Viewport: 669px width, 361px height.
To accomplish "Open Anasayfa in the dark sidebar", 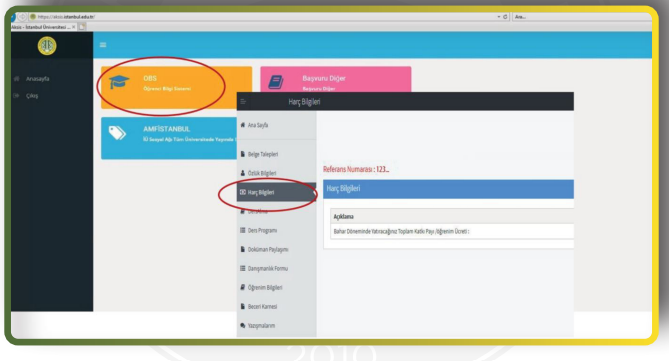I will coord(37,79).
